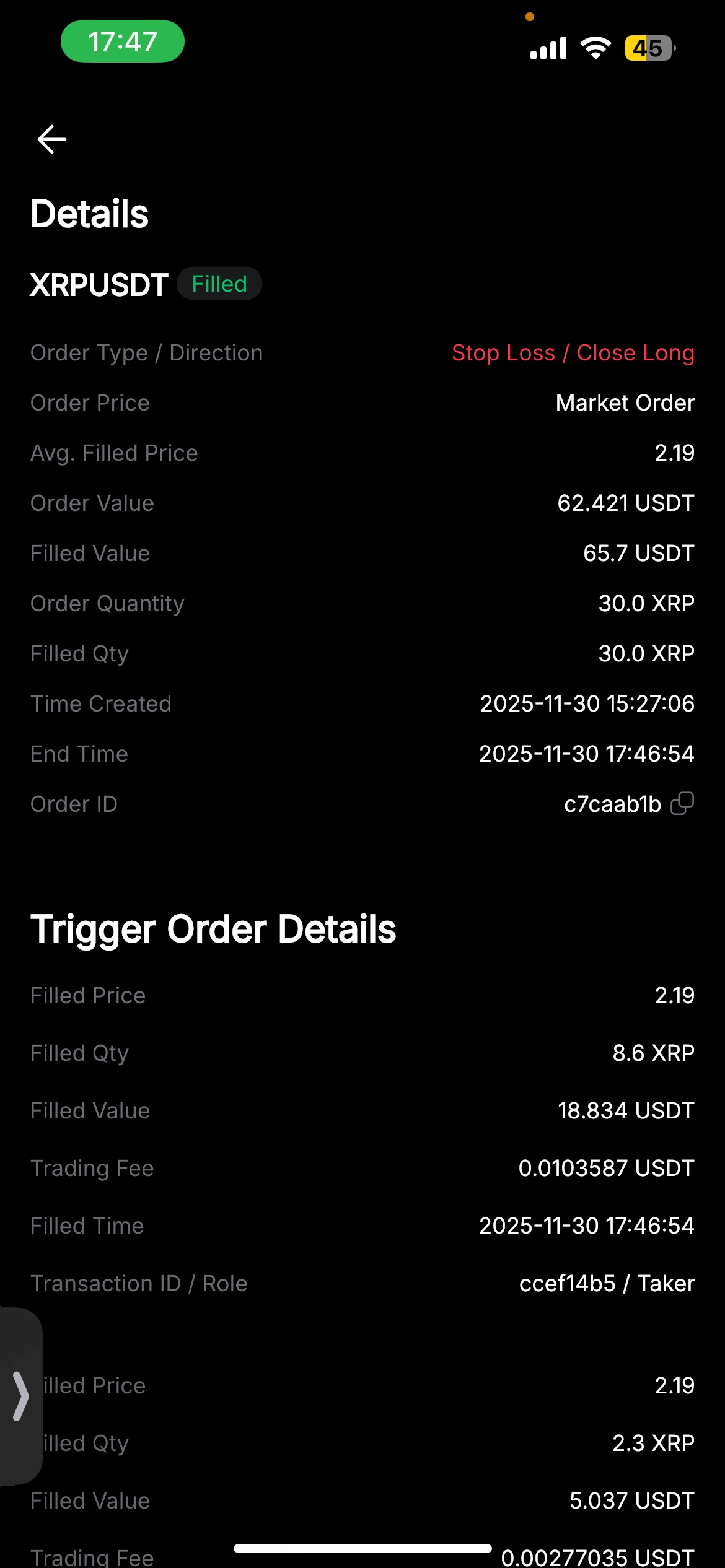The image size is (725, 1568).
Task: Tap the Stop Loss / Close Long value
Action: tap(573, 353)
